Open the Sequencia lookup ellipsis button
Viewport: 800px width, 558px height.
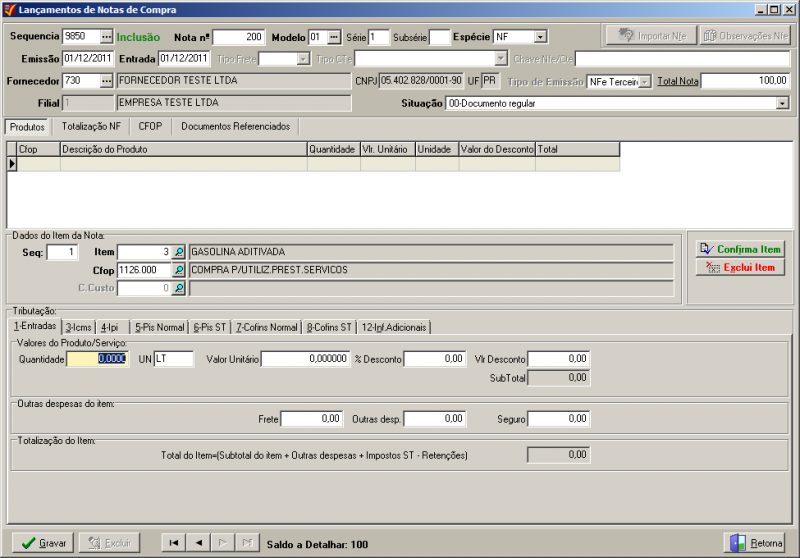[106, 37]
